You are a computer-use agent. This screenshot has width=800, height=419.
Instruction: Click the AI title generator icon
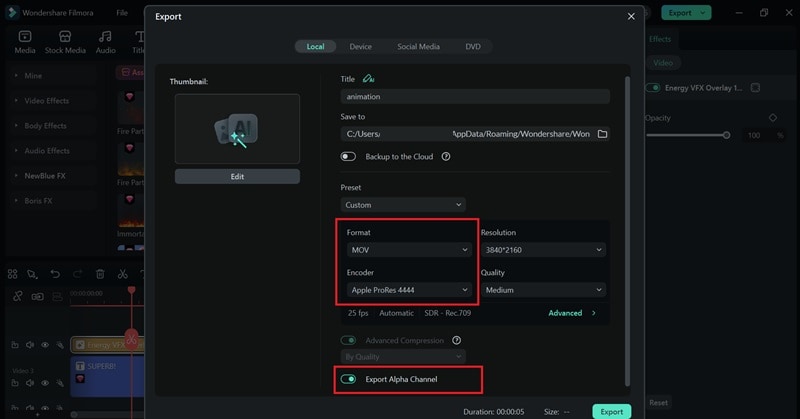[x=368, y=79]
